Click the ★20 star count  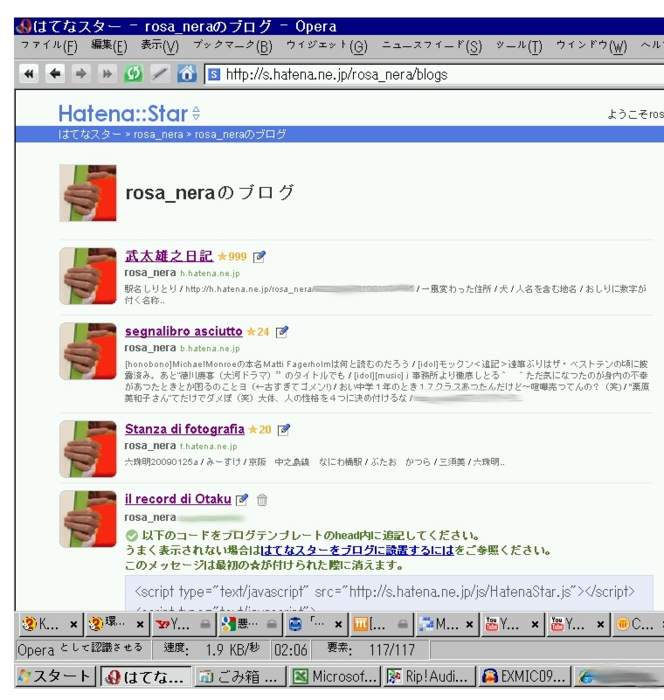(x=260, y=429)
